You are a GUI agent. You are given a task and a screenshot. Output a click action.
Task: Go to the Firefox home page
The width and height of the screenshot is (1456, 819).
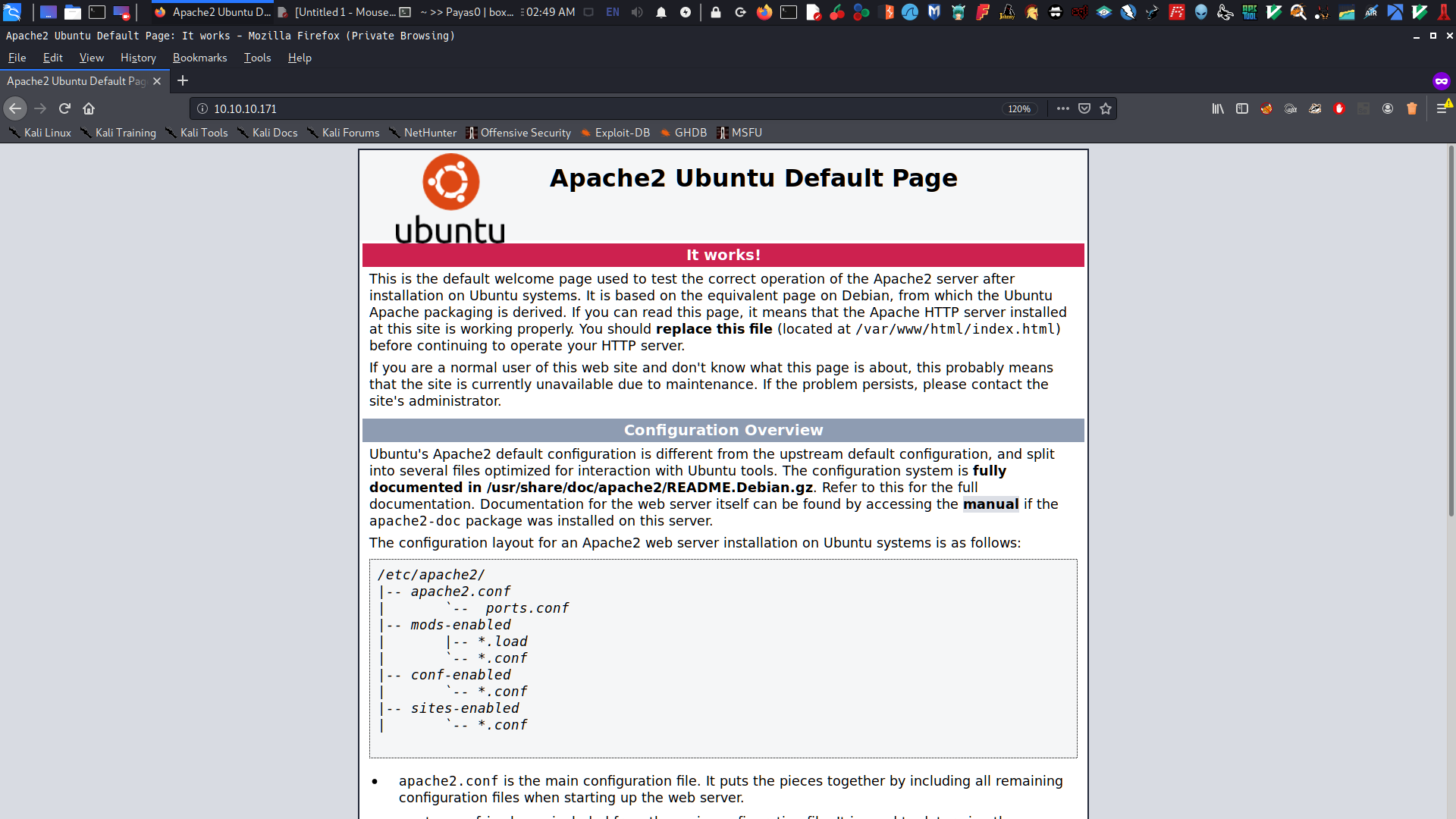pos(89,108)
